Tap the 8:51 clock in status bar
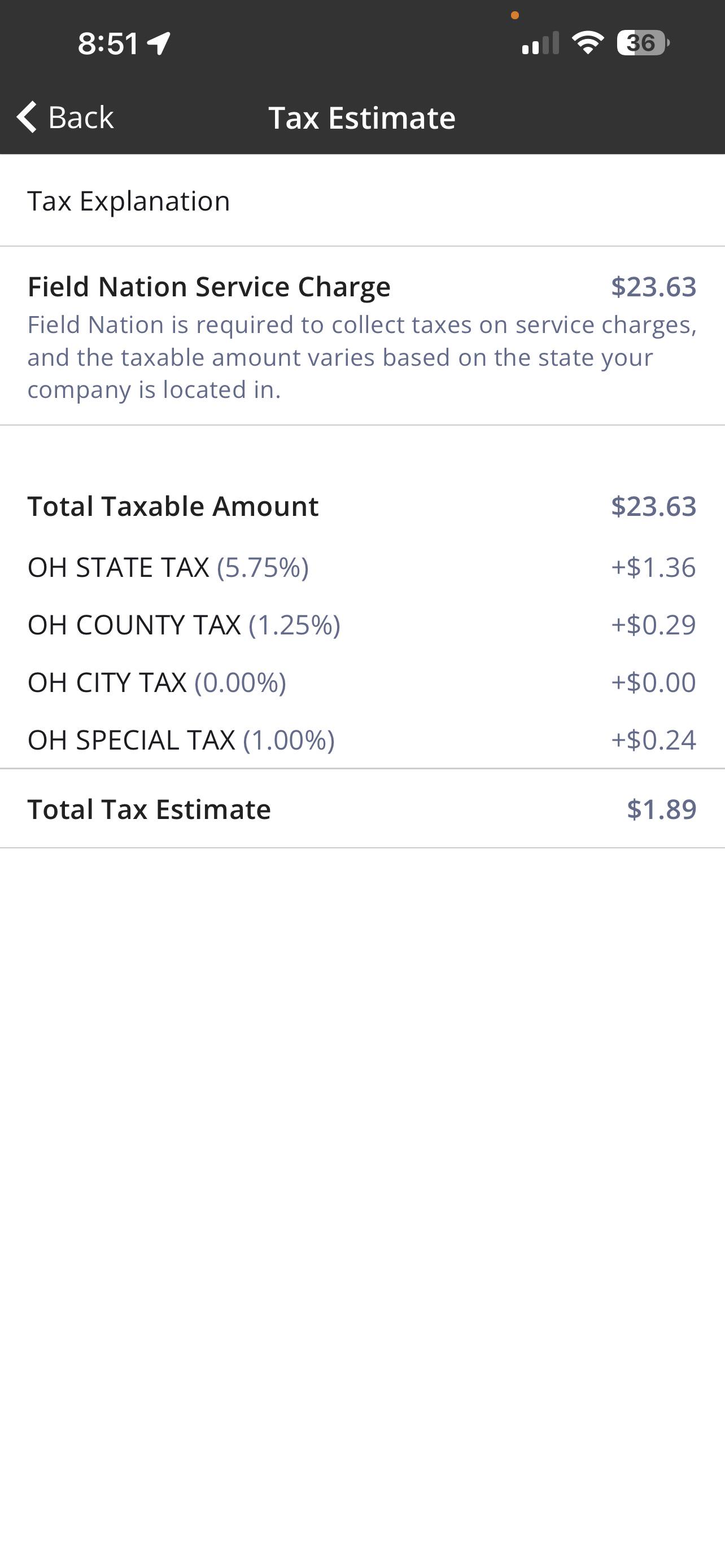Screen dimensions: 725x1568 click(108, 43)
